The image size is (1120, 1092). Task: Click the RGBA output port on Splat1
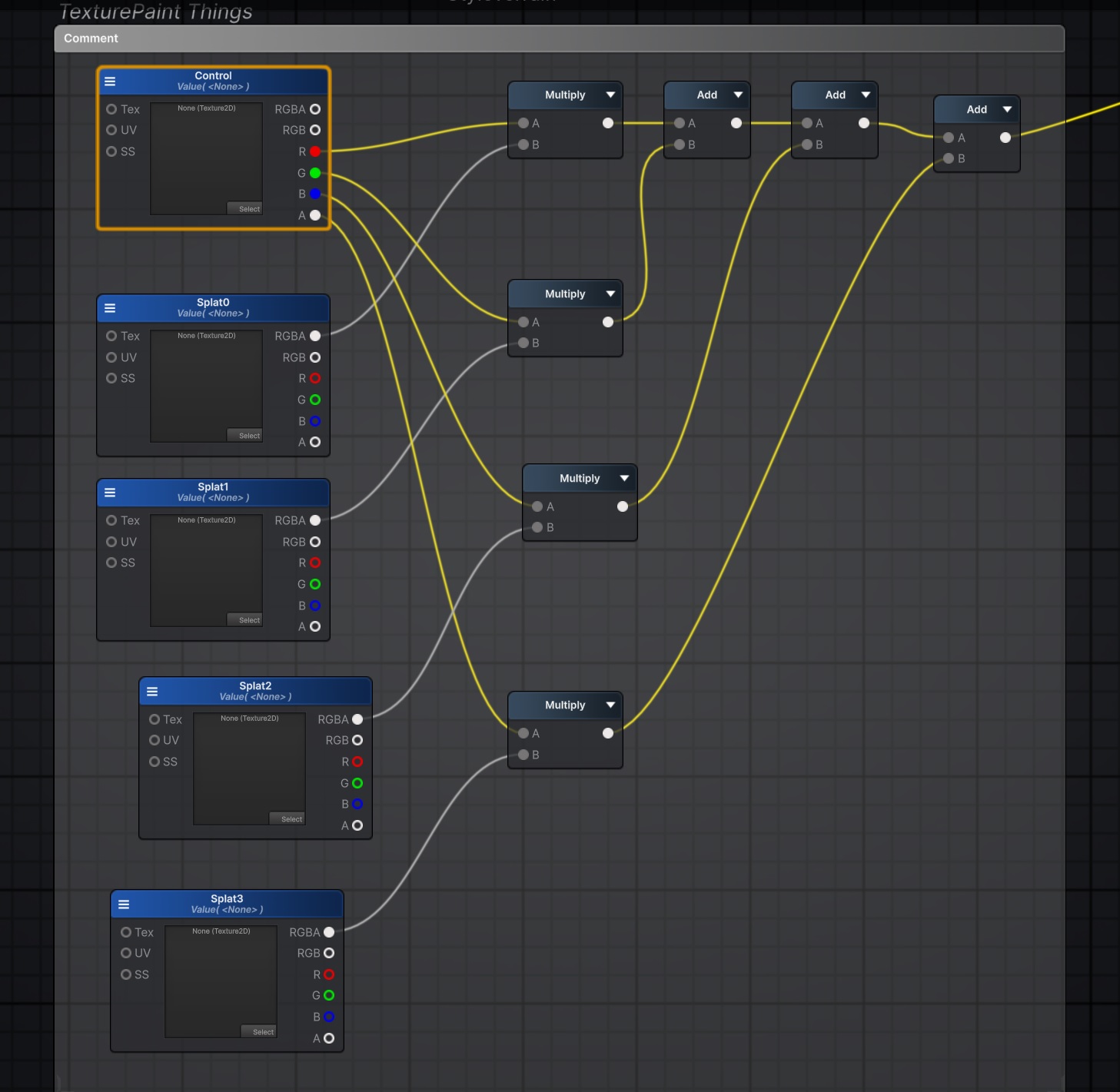(x=315, y=520)
